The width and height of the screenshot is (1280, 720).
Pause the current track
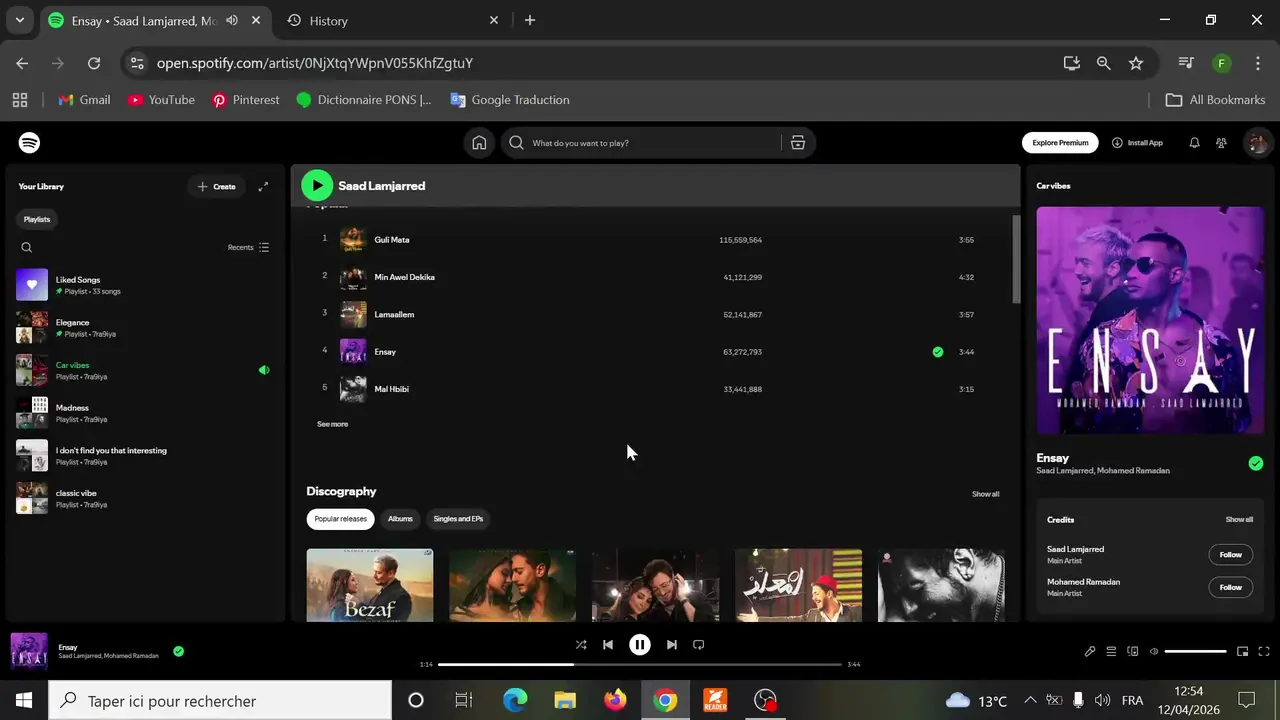[640, 645]
